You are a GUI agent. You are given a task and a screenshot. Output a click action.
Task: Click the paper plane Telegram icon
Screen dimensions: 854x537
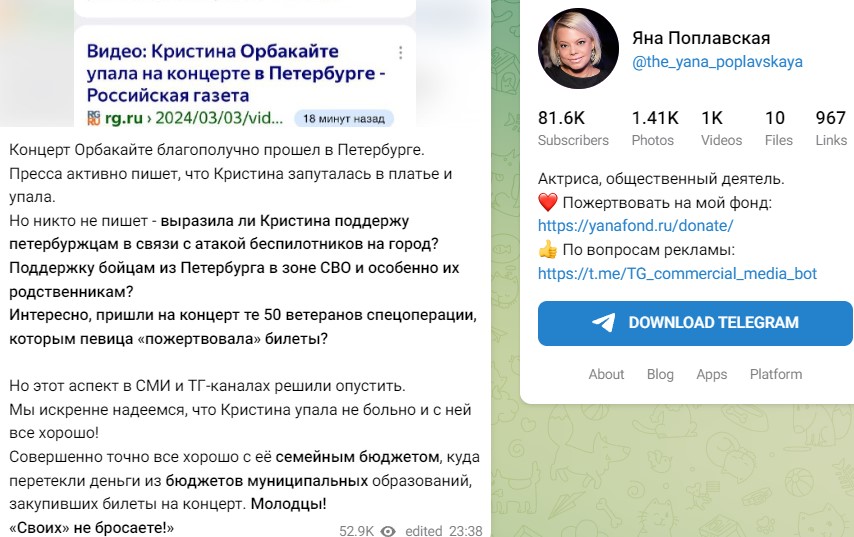click(603, 322)
